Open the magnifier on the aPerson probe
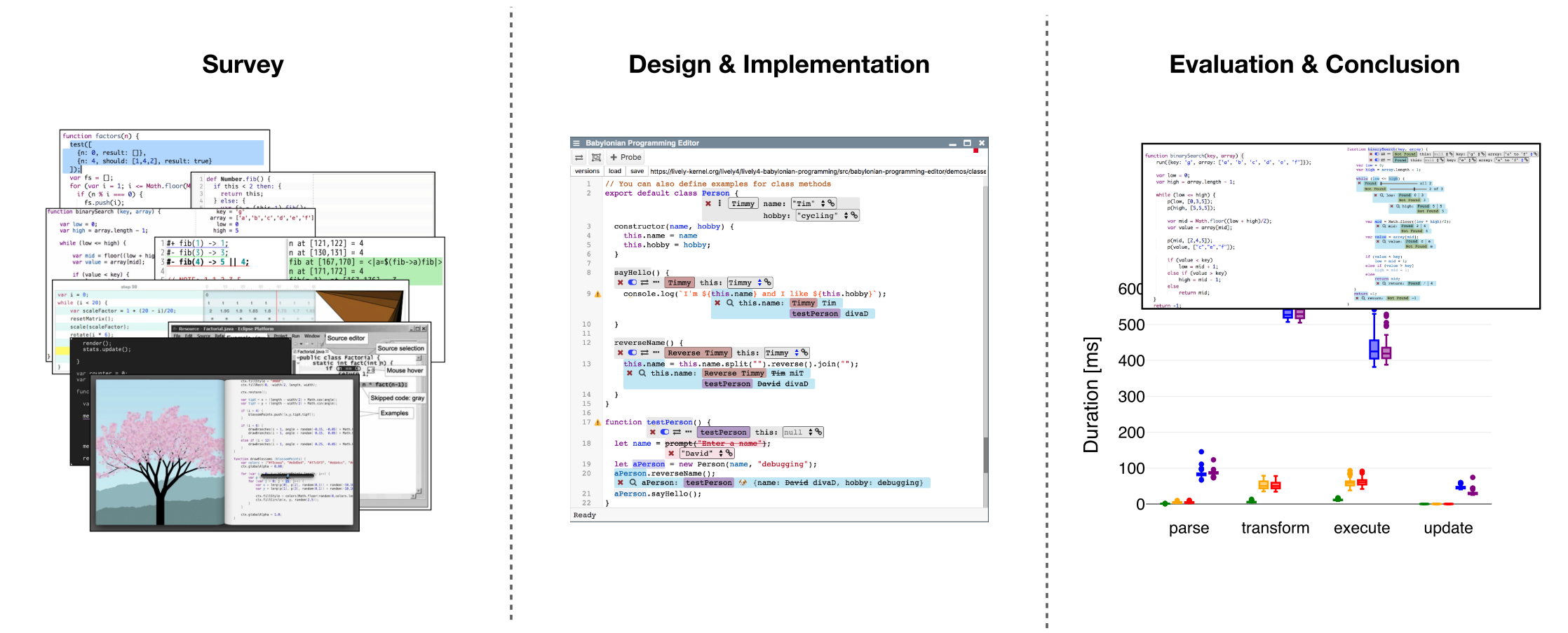 tap(633, 483)
